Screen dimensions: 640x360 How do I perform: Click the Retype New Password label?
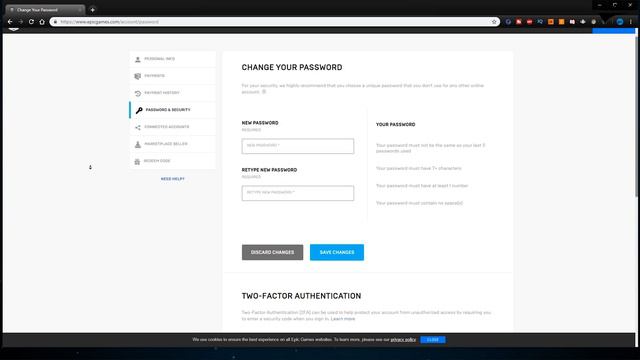pos(269,170)
